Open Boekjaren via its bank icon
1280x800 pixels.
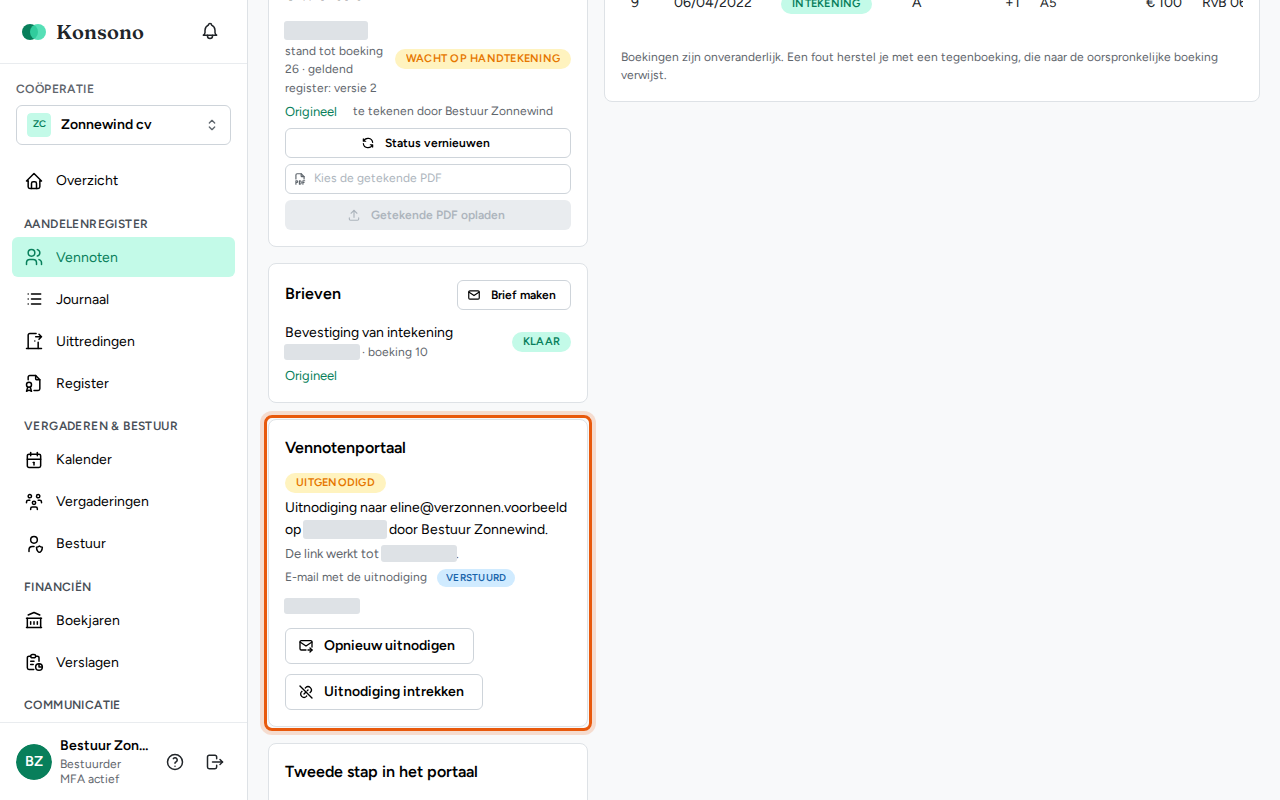coord(34,620)
